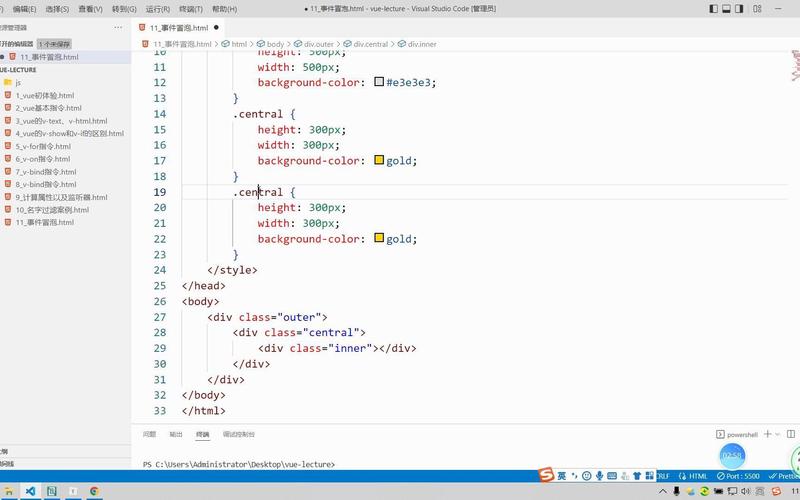Open the 运行(R) menu

(x=158, y=9)
